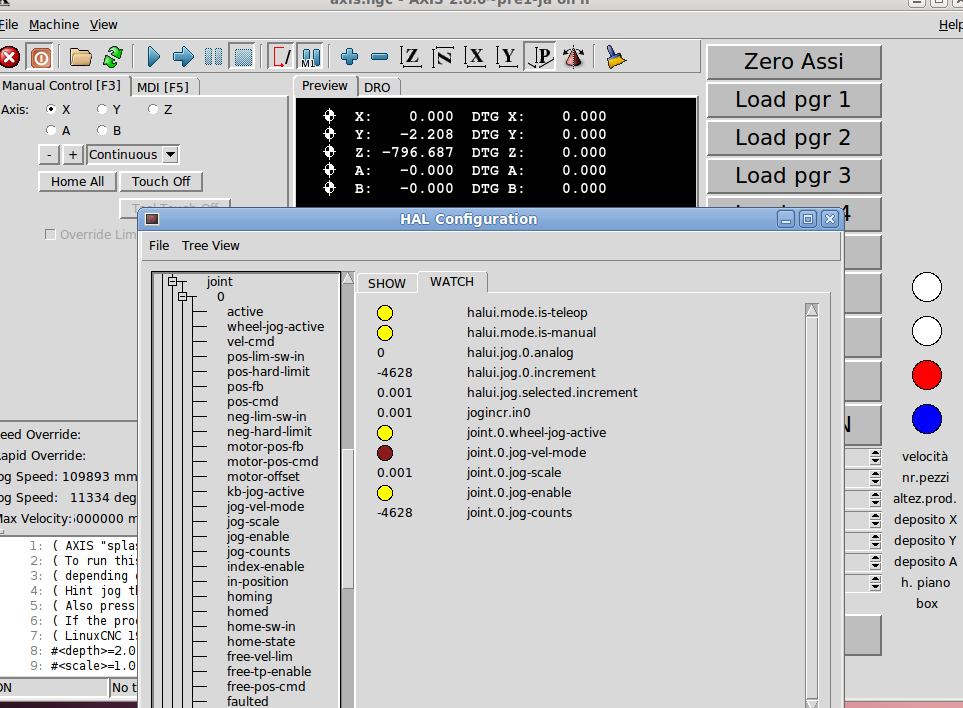Viewport: 963px width, 708px height.
Task: Zoom out with the blue minus icon
Action: tap(380, 58)
